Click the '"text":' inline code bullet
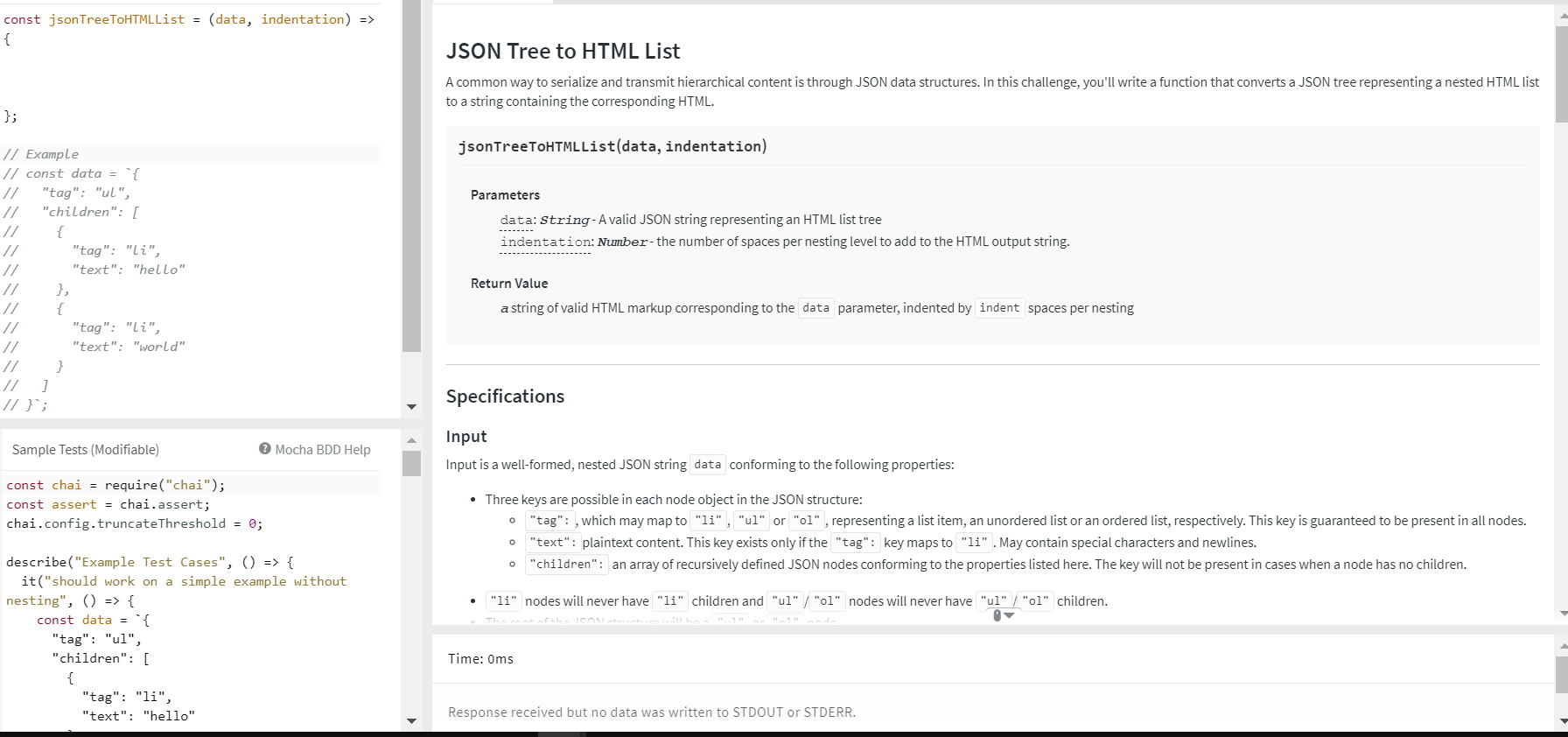This screenshot has width=1568, height=737. [552, 543]
